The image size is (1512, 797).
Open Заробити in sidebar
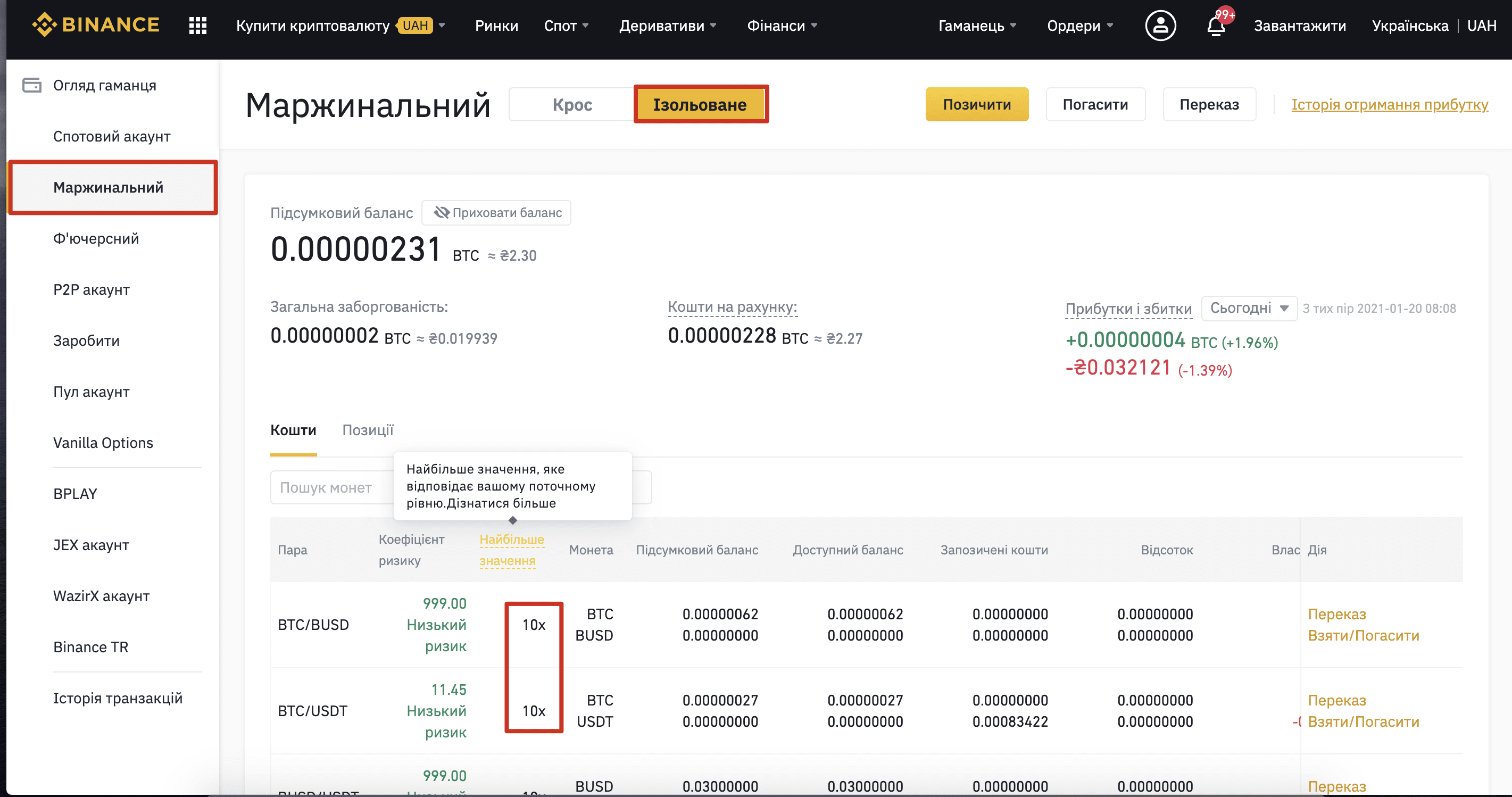point(86,341)
